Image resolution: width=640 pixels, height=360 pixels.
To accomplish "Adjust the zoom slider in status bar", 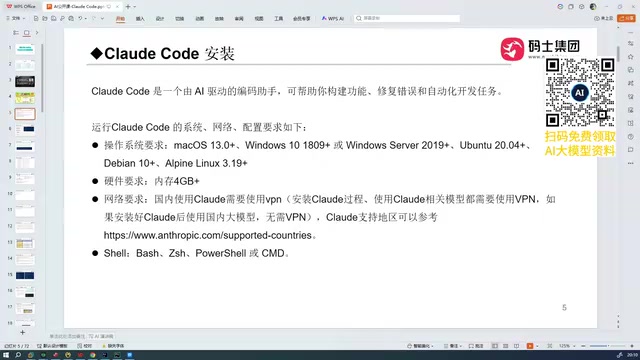I will (x=607, y=346).
